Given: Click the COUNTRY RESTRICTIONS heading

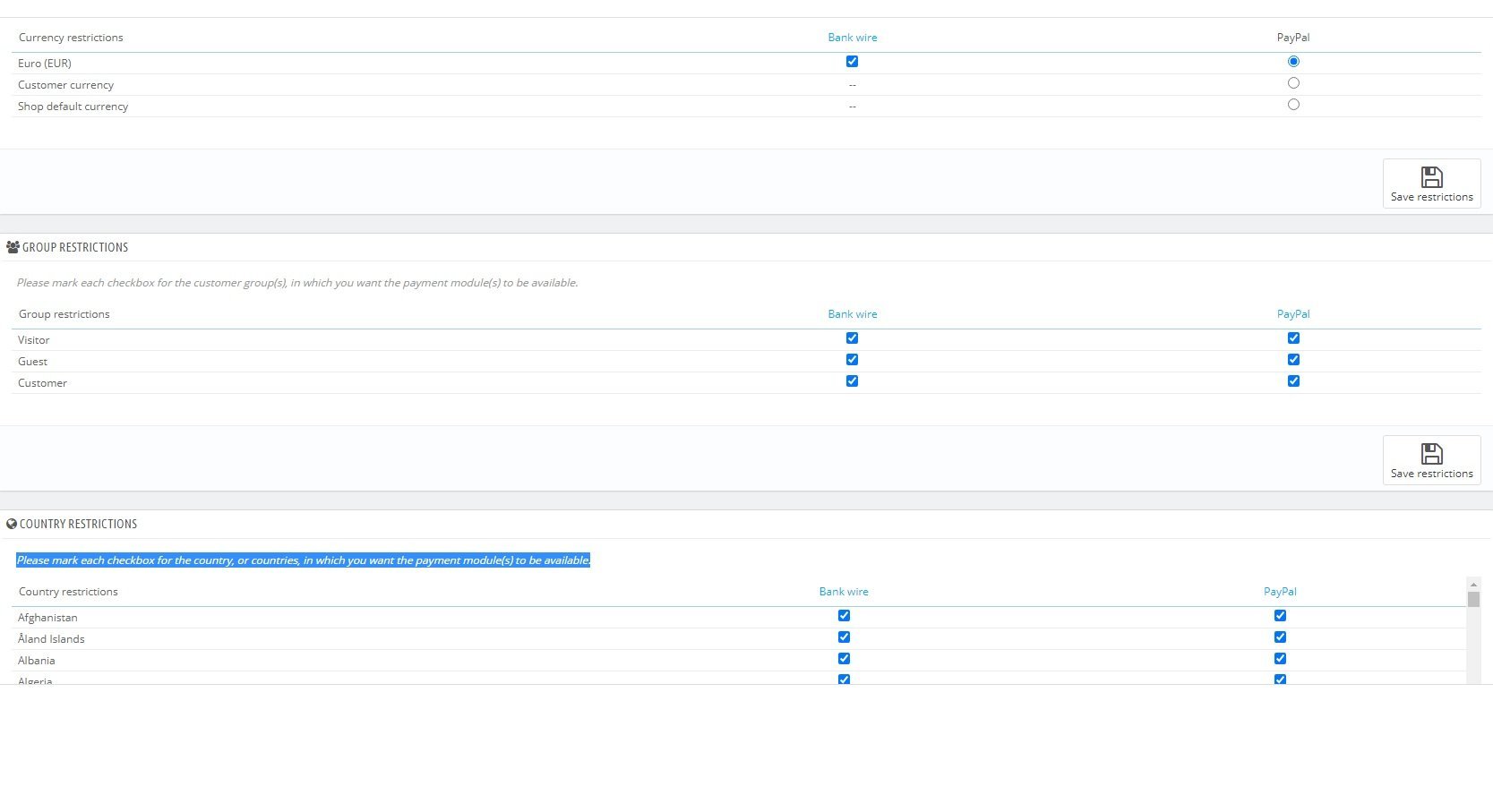Looking at the screenshot, I should click(x=78, y=524).
